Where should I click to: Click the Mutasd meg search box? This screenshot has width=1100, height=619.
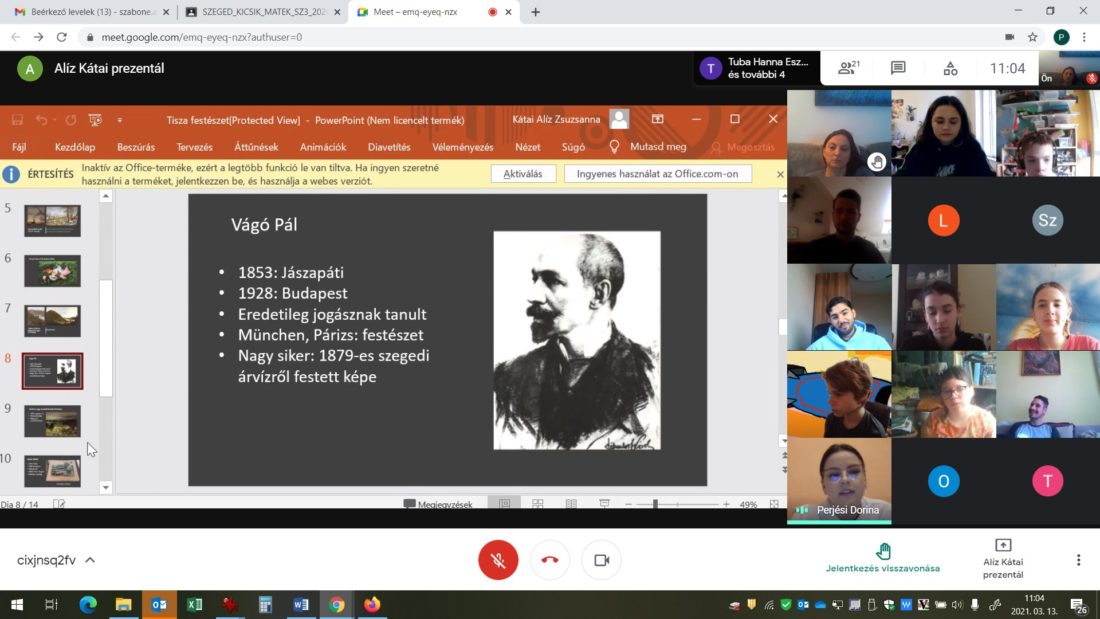(x=648, y=147)
